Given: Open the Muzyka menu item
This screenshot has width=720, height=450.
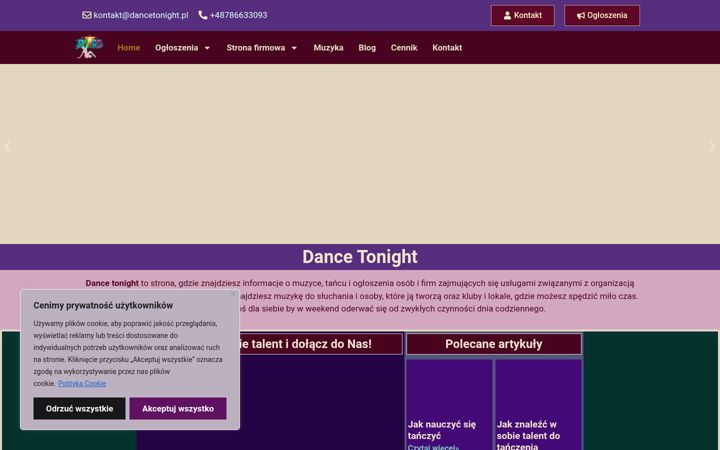Looking at the screenshot, I should pyautogui.click(x=328, y=48).
